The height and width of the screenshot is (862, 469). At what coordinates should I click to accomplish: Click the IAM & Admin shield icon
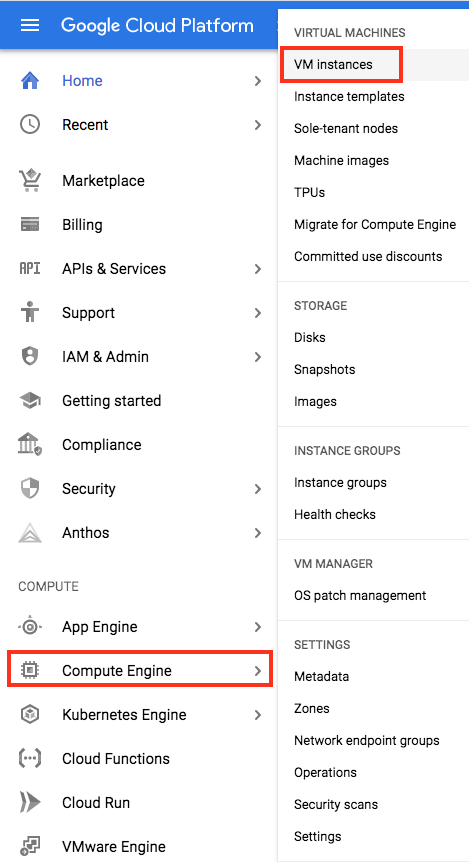click(x=30, y=356)
